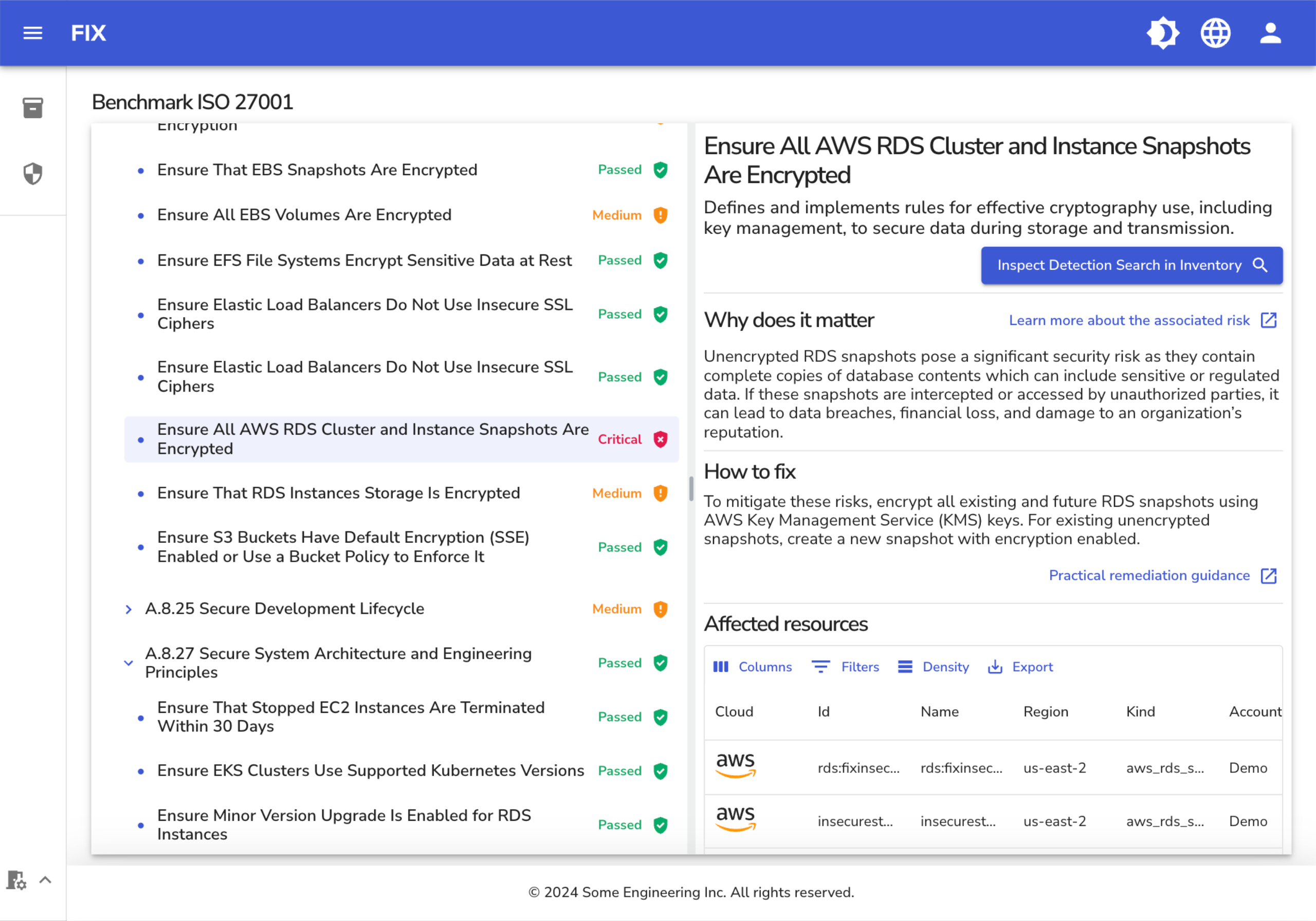Expand sidebar with bottom chevron

tap(45, 880)
